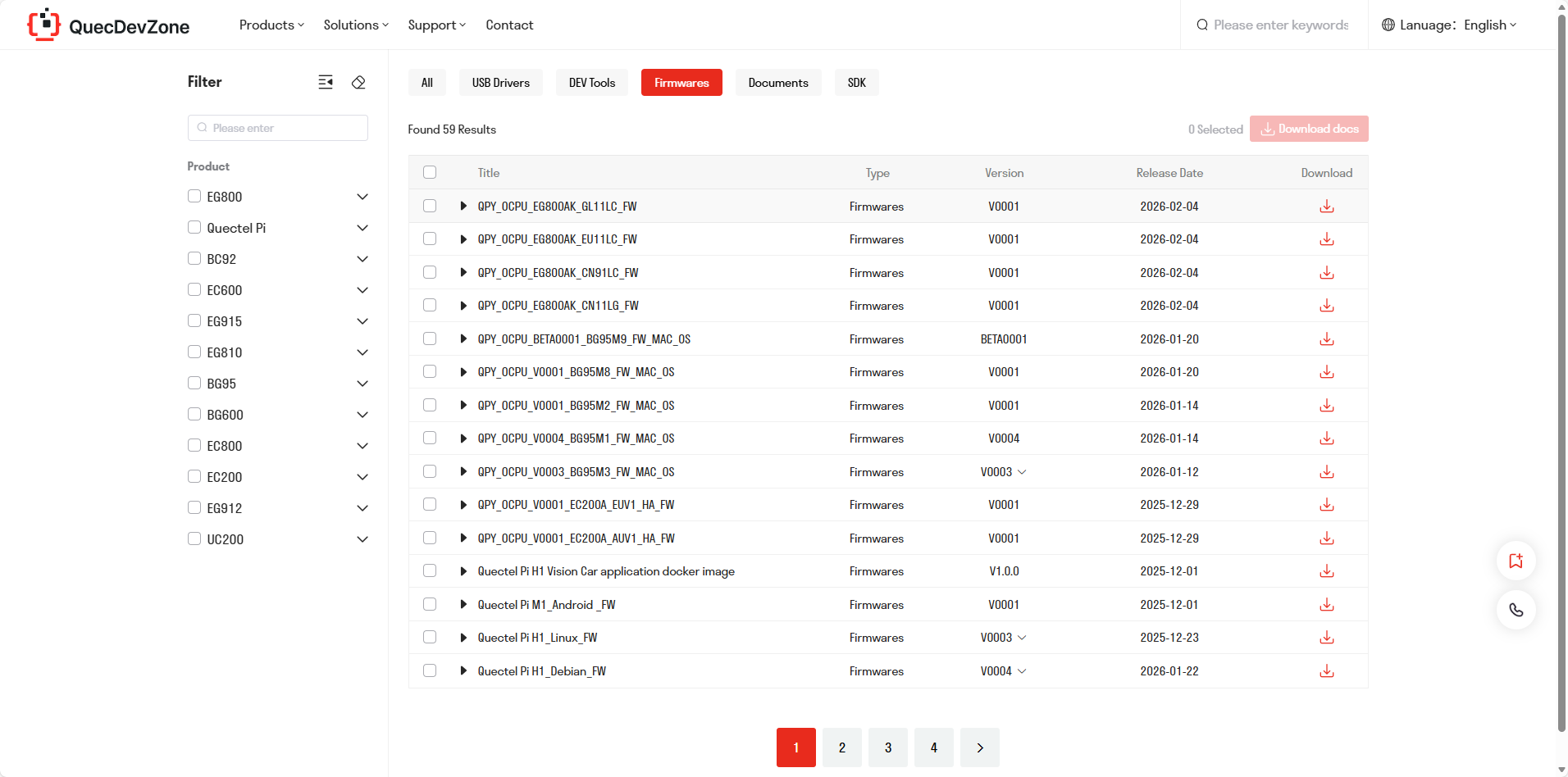Click the floating bookmark icon
This screenshot has height=777, width=1568.
click(x=1516, y=561)
